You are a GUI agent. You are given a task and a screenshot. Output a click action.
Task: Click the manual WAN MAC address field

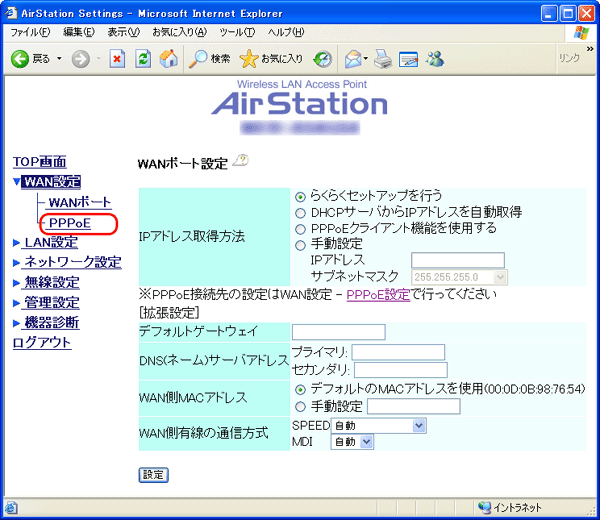pyautogui.click(x=414, y=406)
